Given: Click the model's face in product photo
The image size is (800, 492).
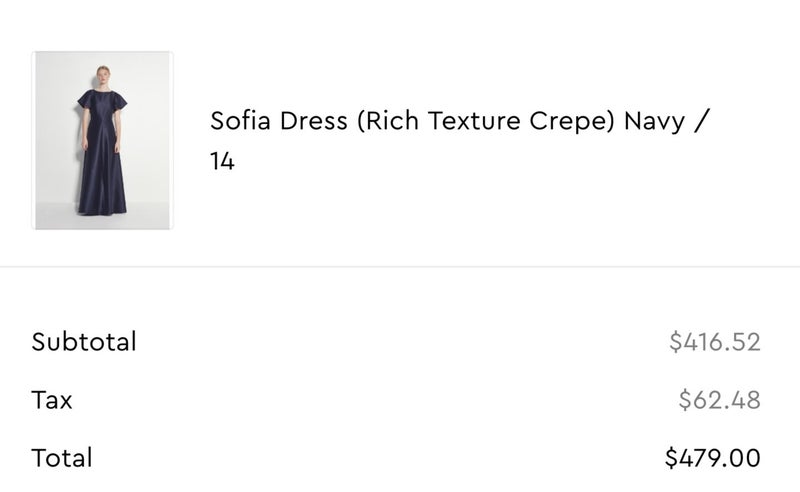Looking at the screenshot, I should (x=102, y=74).
